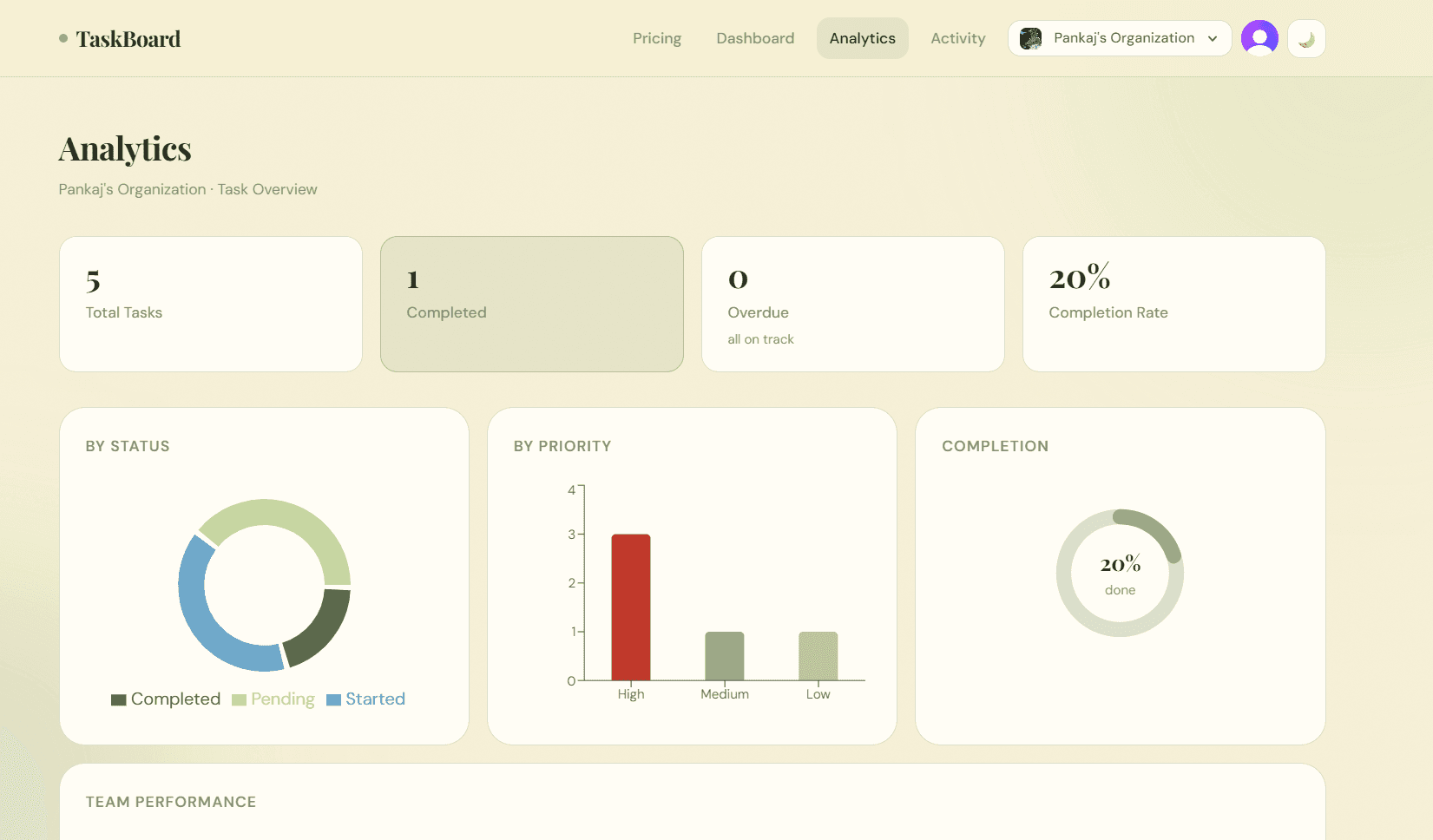Click the green dot beside TaskBoard
The height and width of the screenshot is (840, 1433).
(x=63, y=38)
